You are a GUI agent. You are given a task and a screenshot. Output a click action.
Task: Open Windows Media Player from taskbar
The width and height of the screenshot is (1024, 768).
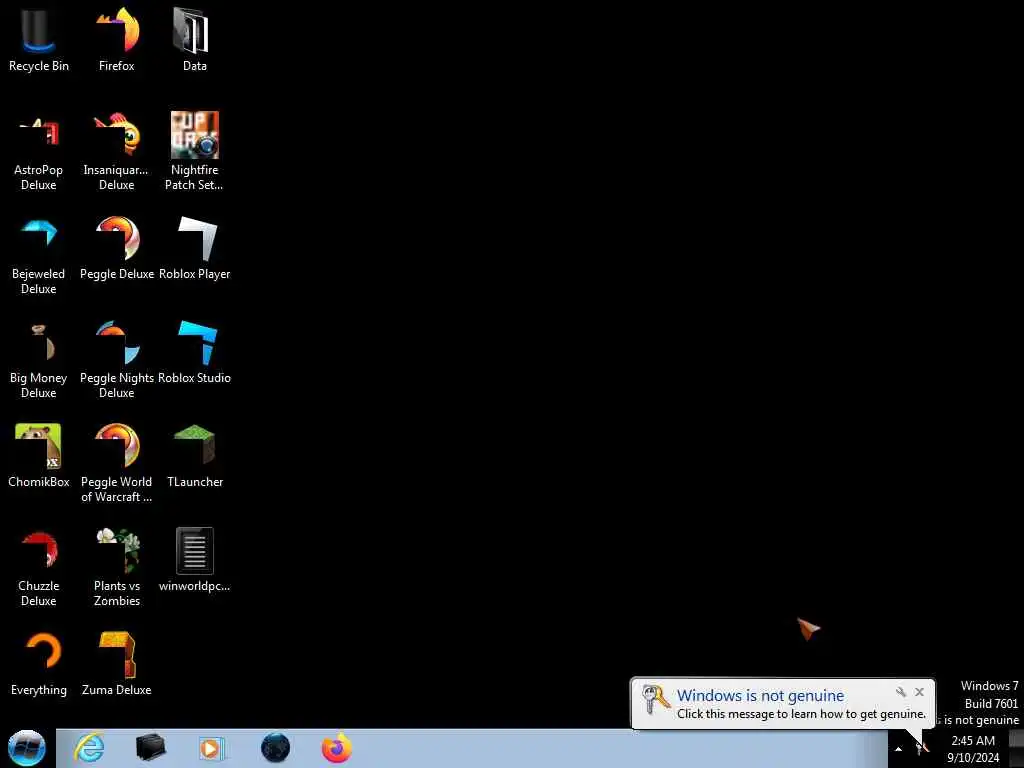coord(212,748)
